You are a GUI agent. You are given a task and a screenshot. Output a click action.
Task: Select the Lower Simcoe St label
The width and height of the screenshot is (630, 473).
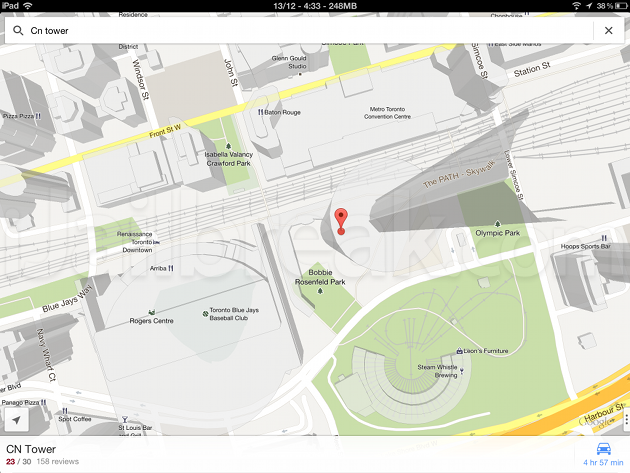click(514, 176)
